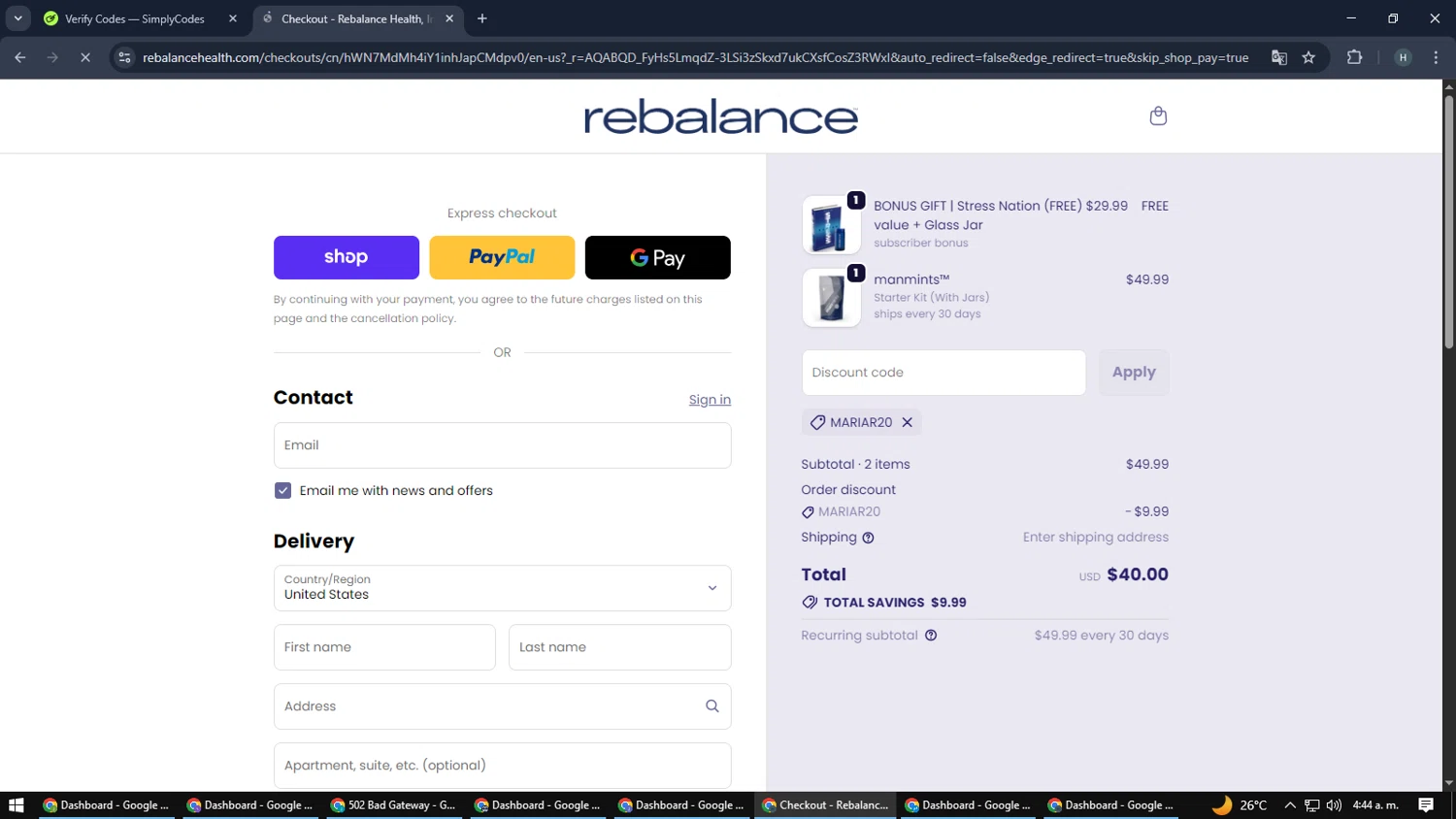
Task: Open the translate page icon
Action: click(x=1279, y=57)
